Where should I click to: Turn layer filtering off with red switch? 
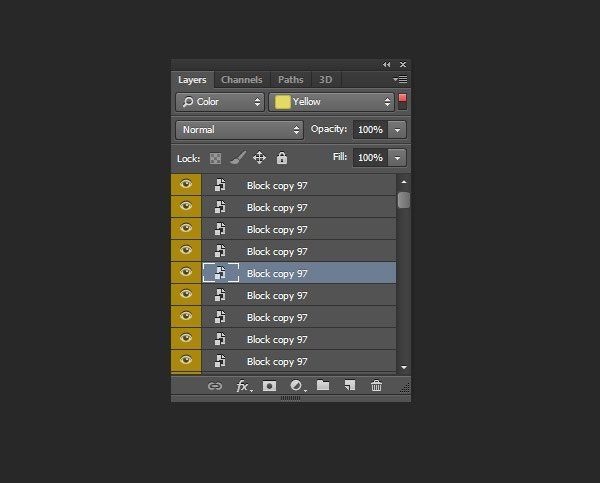[402, 101]
